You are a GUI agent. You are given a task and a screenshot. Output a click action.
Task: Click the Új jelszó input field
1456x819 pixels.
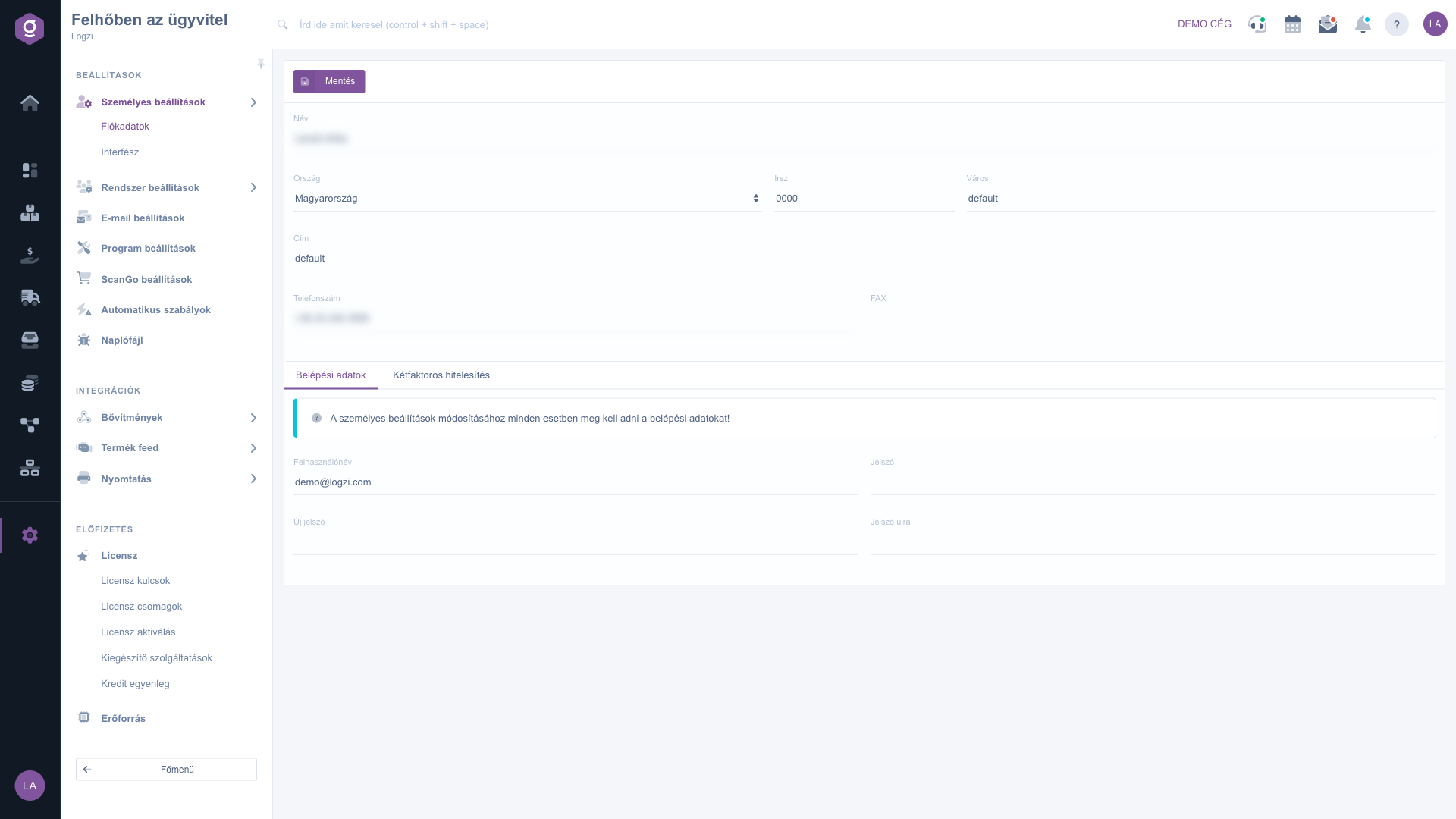point(576,542)
